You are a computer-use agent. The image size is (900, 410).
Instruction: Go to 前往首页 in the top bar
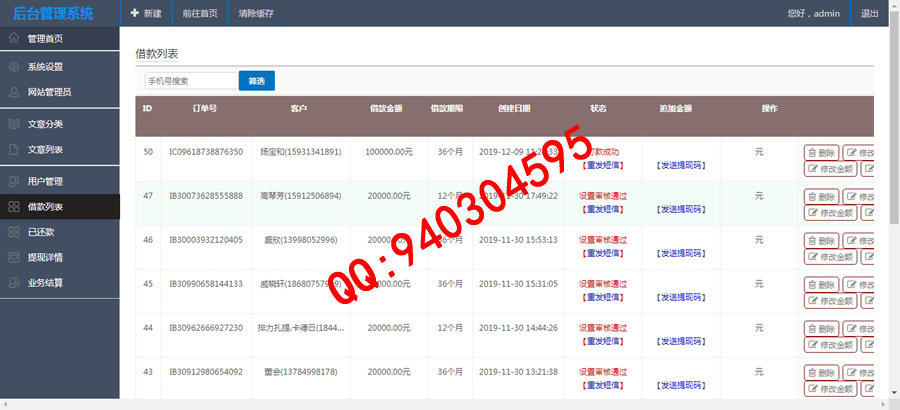click(198, 14)
